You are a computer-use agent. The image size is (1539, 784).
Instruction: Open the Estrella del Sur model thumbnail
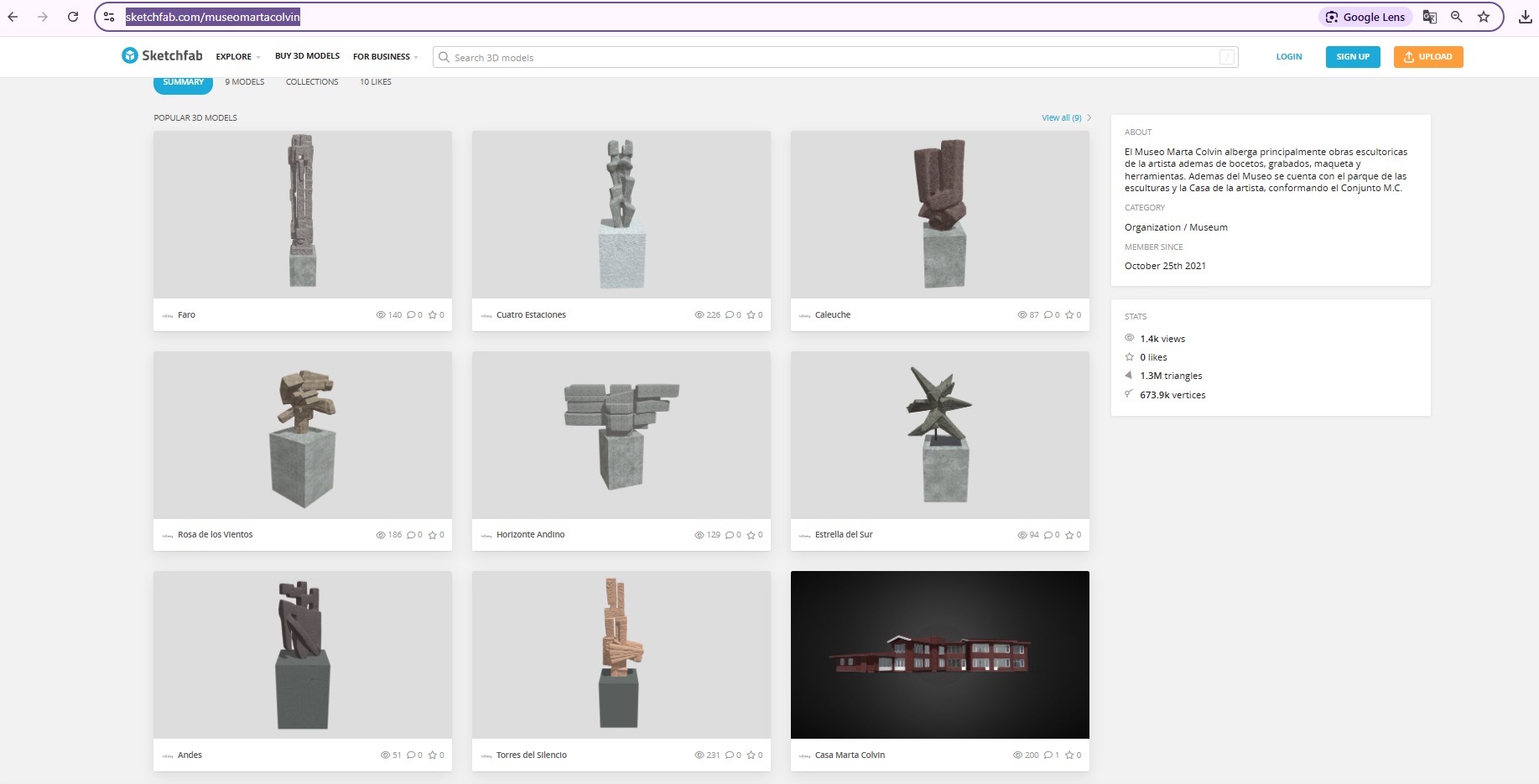939,435
